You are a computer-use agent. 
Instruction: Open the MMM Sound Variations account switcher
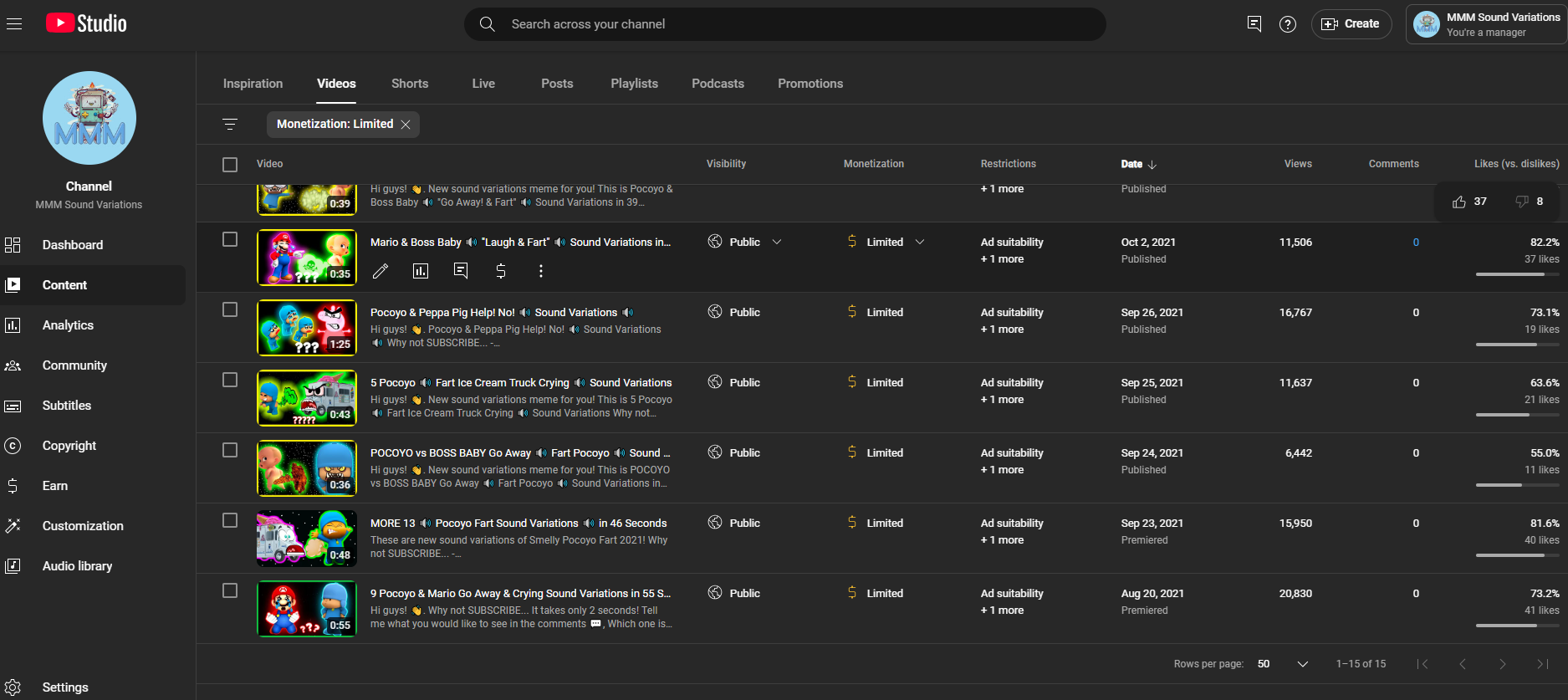(x=1486, y=24)
